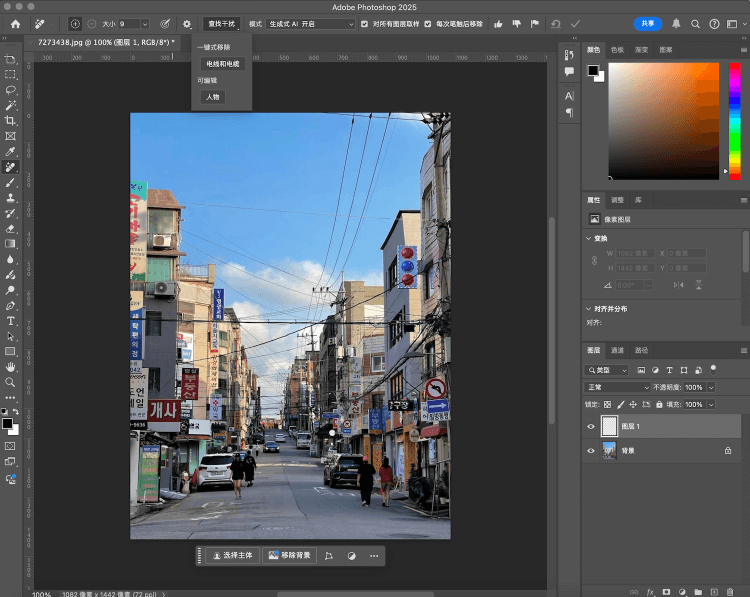Click the trash icon to delete layer
This screenshot has width=750, height=597.
tap(732, 591)
